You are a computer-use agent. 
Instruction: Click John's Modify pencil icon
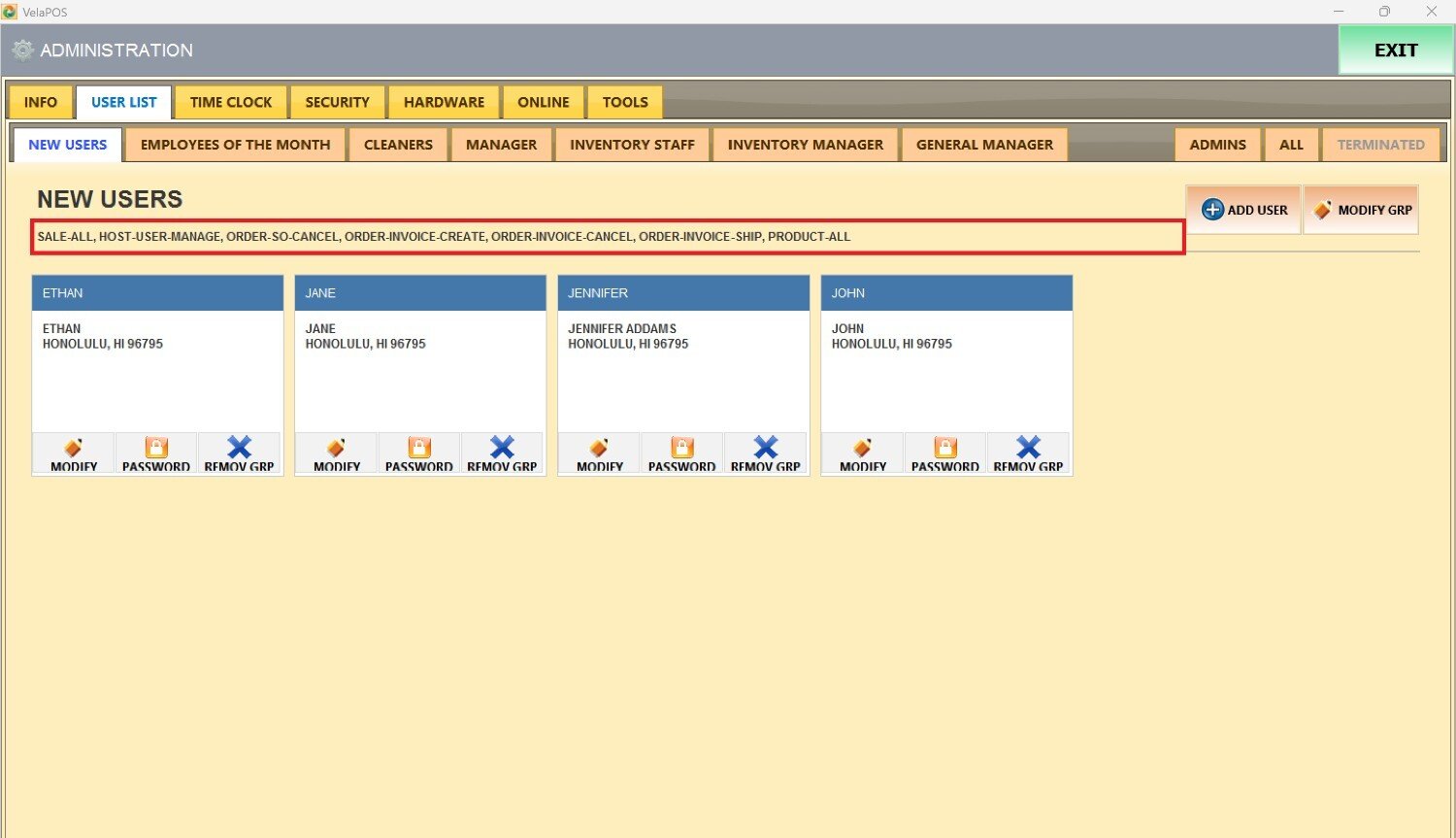862,448
